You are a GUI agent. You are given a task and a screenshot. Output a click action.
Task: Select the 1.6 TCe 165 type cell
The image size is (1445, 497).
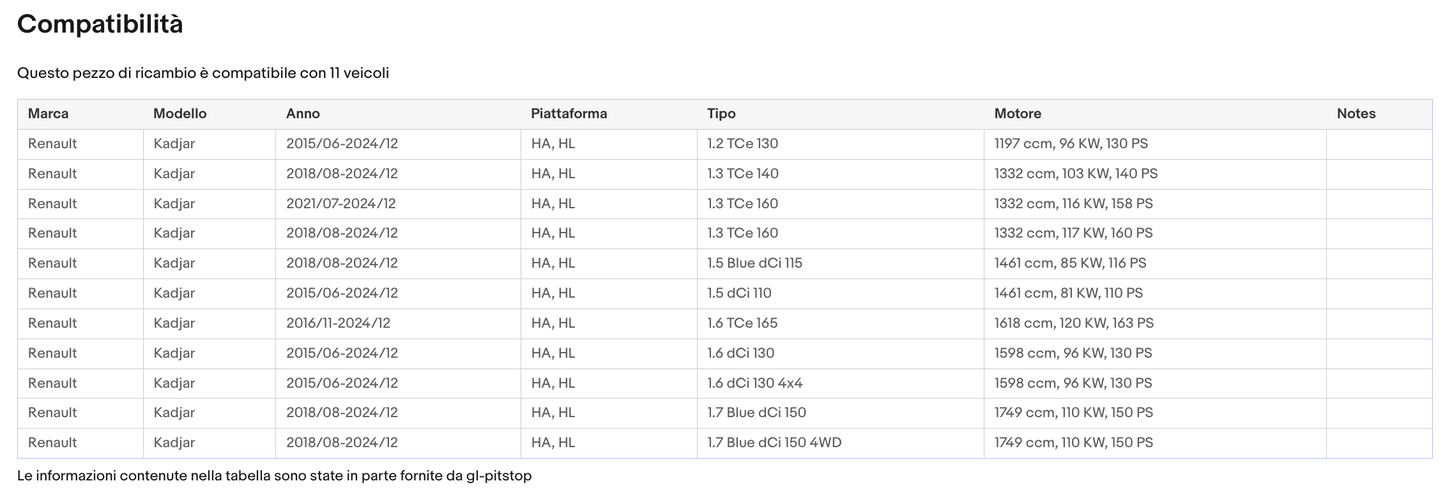pos(742,323)
